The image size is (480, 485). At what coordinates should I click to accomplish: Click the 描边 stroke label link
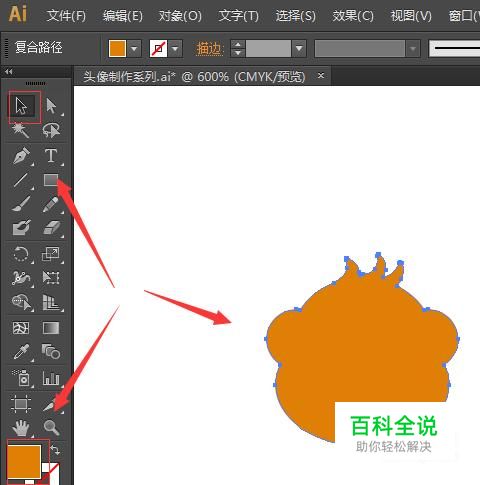209,49
